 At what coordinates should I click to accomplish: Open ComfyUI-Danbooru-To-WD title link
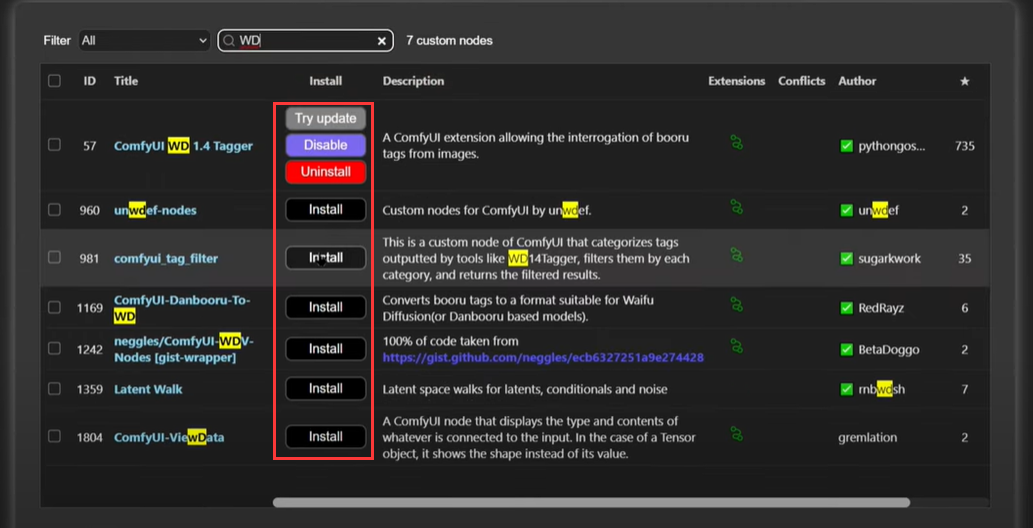(x=182, y=308)
